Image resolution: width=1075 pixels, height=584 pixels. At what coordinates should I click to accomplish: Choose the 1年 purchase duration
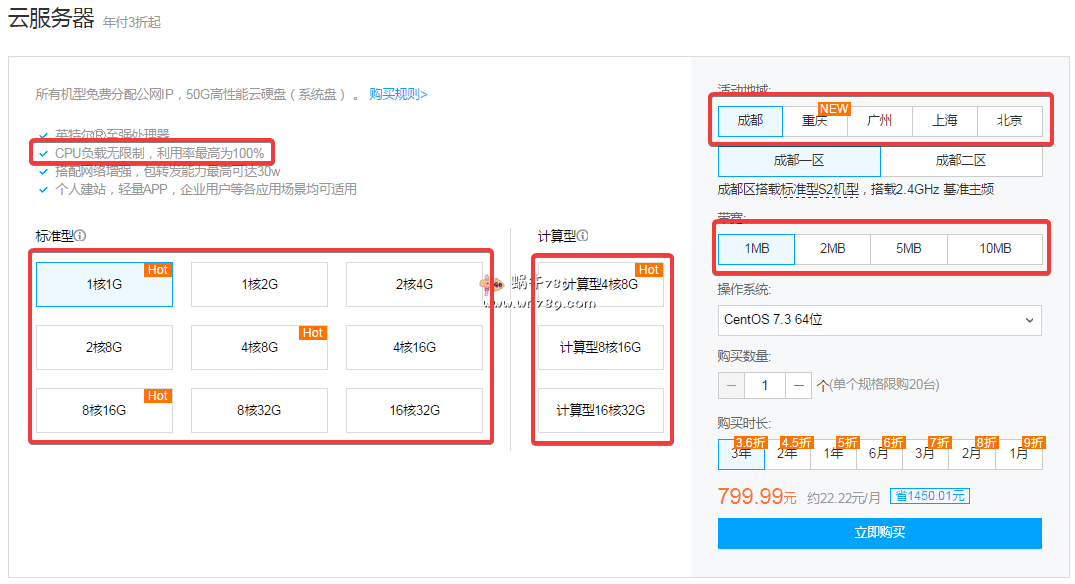(832, 454)
